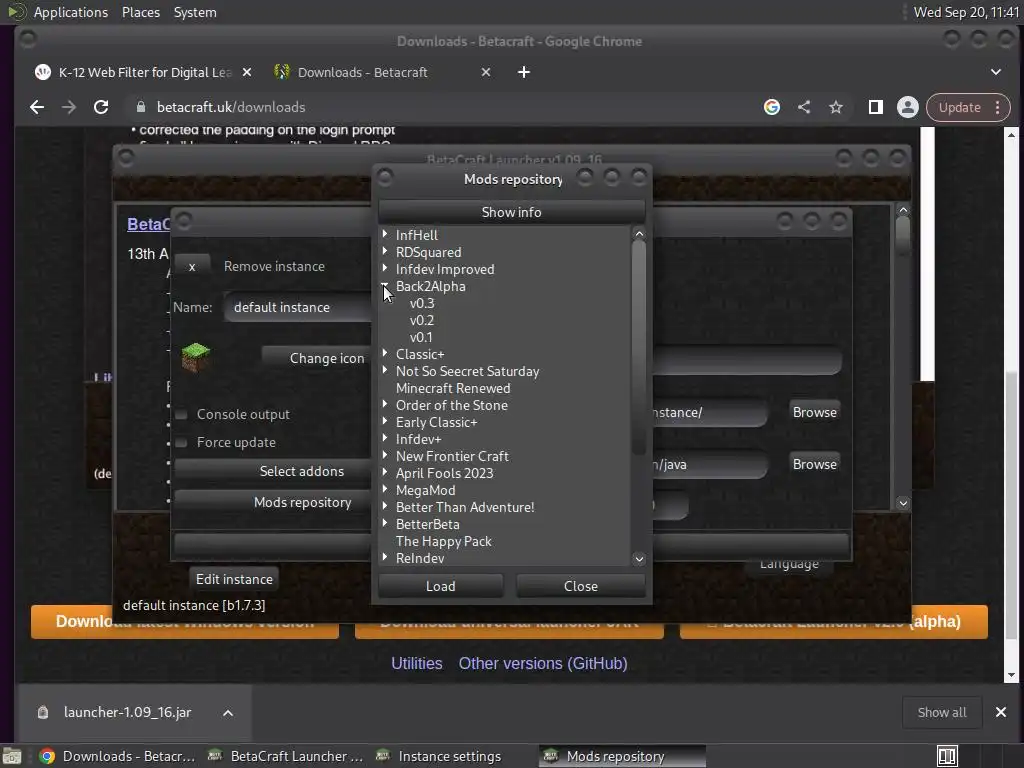Click the Chrome back arrow
Viewport: 1024px width, 768px height.
(37, 107)
